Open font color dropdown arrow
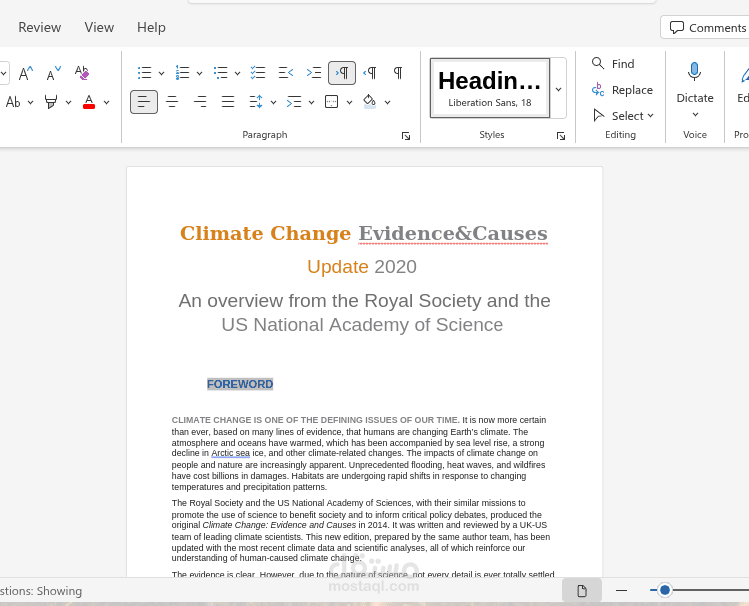 (x=107, y=103)
